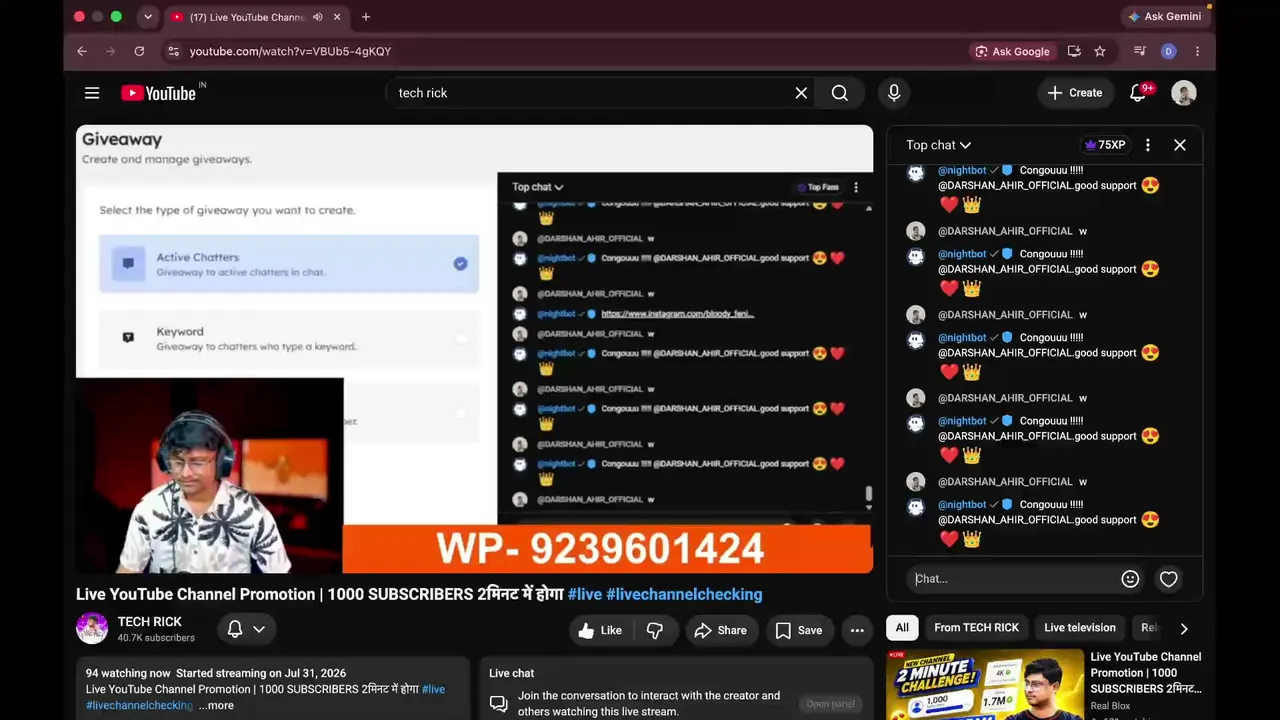Click the 'Real Blox' channel name
Image resolution: width=1280 pixels, height=720 pixels.
click(x=1110, y=706)
